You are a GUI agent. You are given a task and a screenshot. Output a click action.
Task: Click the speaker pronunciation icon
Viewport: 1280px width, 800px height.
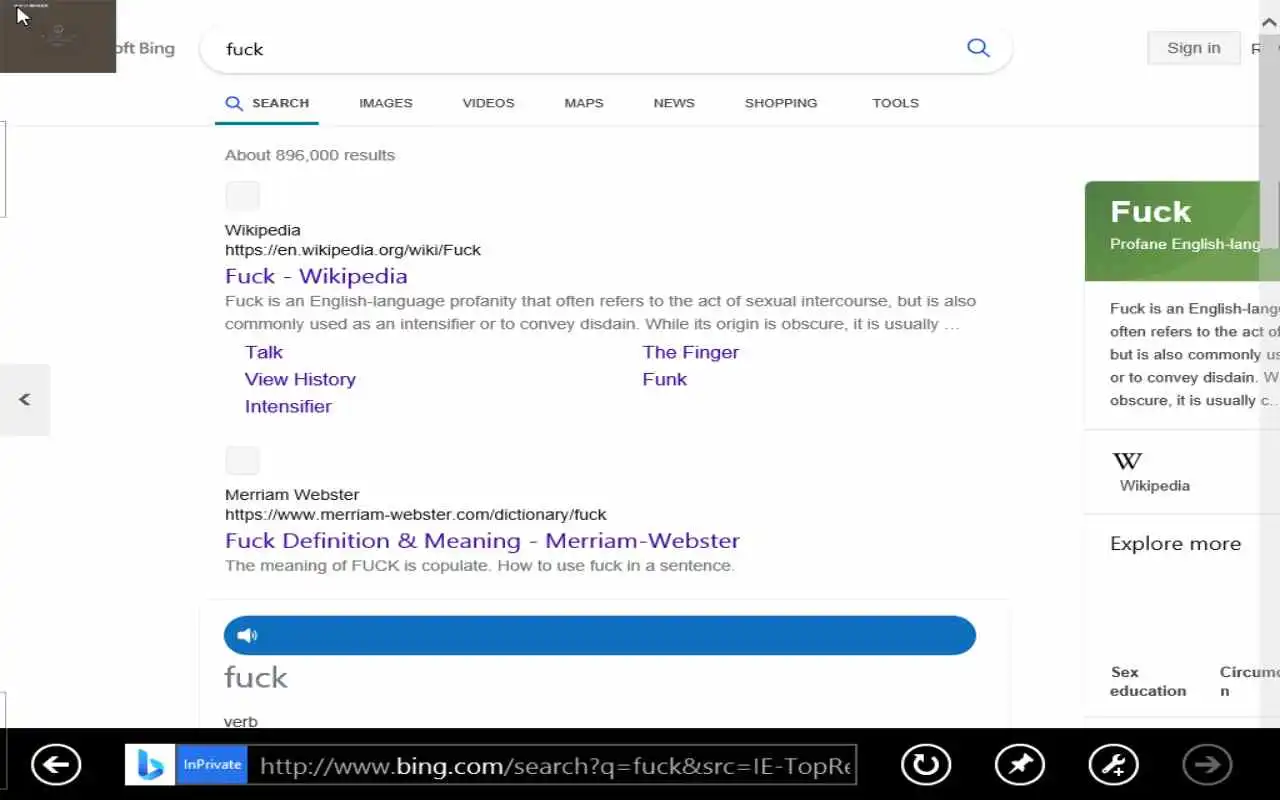tap(247, 635)
